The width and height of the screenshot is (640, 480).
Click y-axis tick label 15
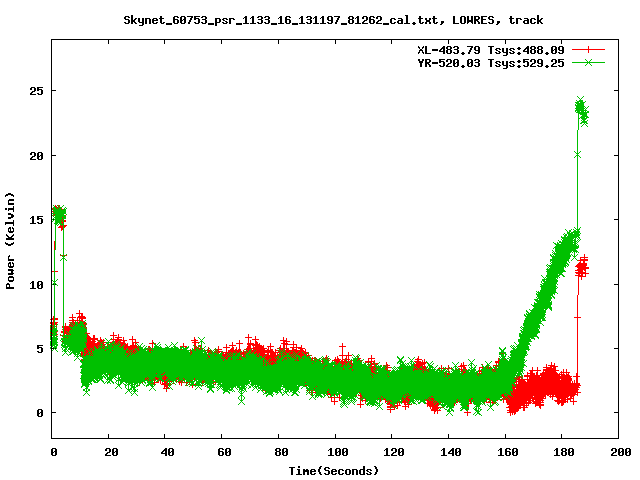36,220
